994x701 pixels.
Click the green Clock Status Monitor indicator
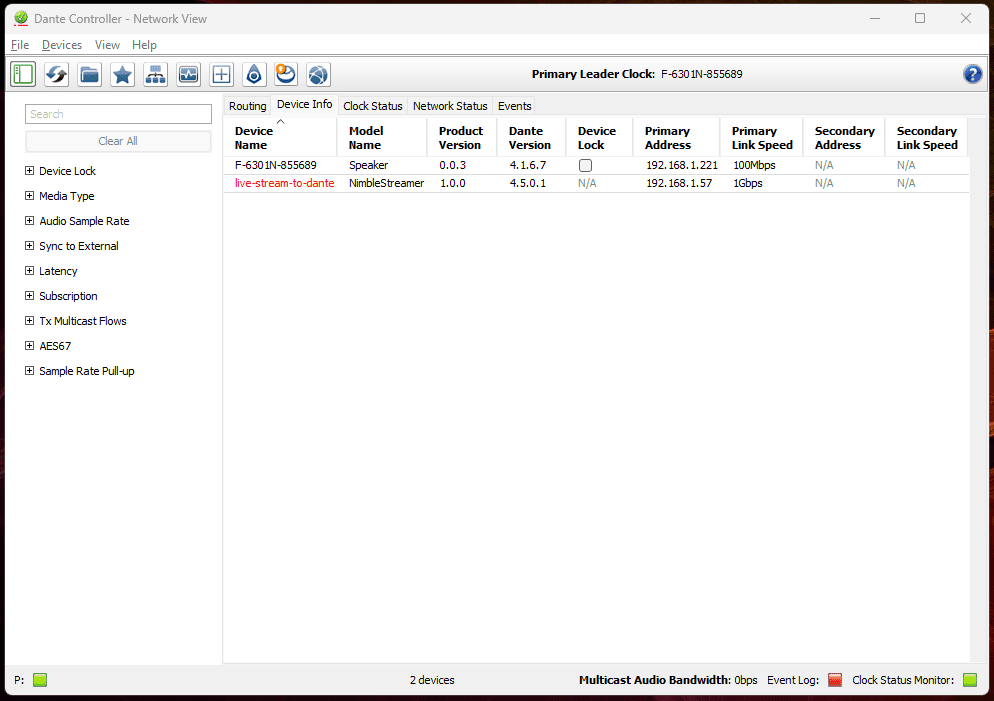pos(970,680)
